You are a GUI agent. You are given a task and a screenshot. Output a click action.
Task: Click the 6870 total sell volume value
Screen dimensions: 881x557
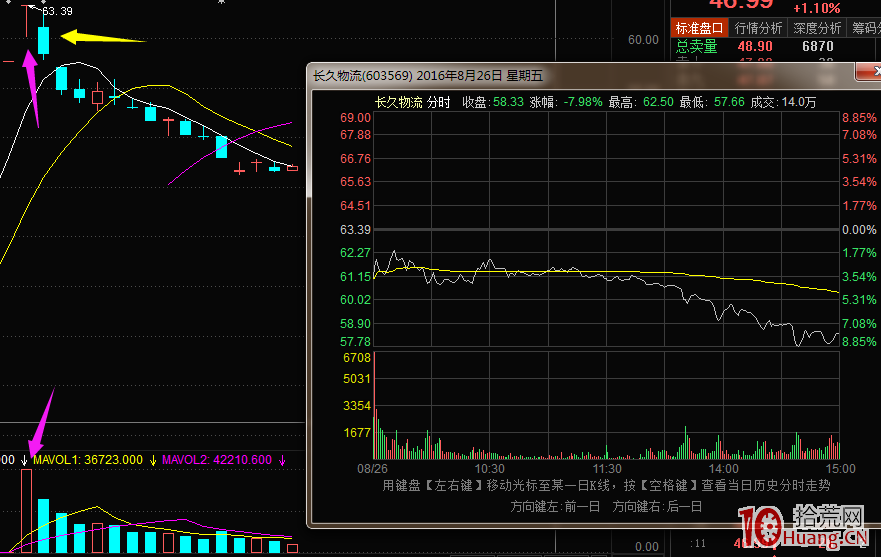tap(818, 47)
